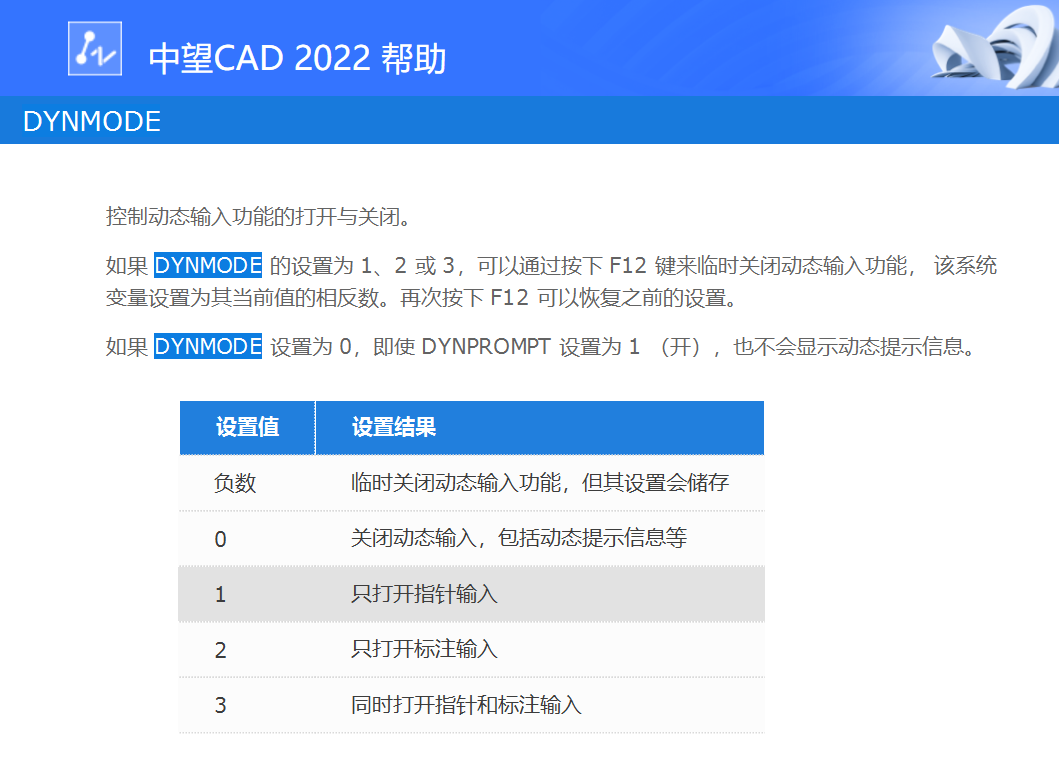Image resolution: width=1059 pixels, height=769 pixels.
Task: Click the highlighted DYNMODE before 设置为 0
Action: (x=208, y=346)
